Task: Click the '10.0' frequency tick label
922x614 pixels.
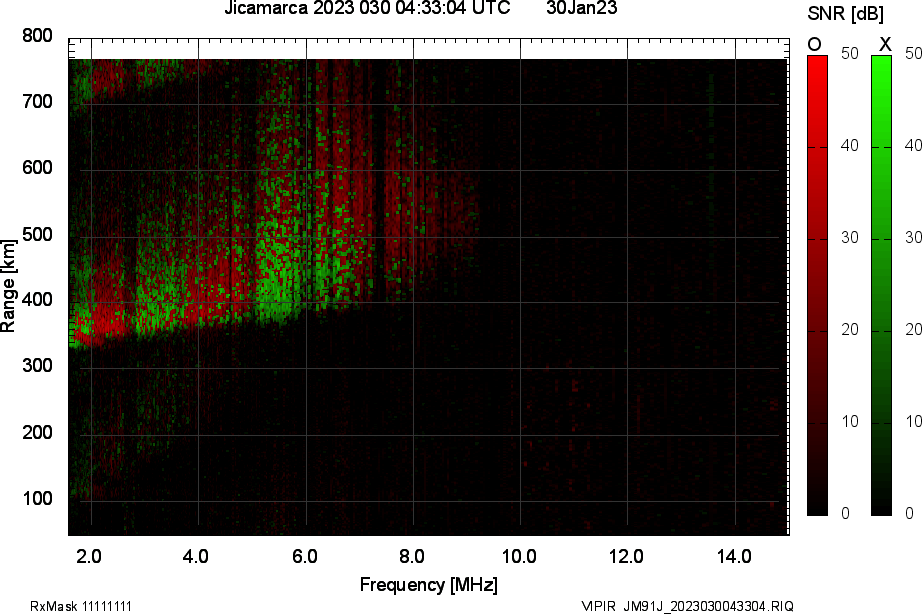Action: [519, 556]
